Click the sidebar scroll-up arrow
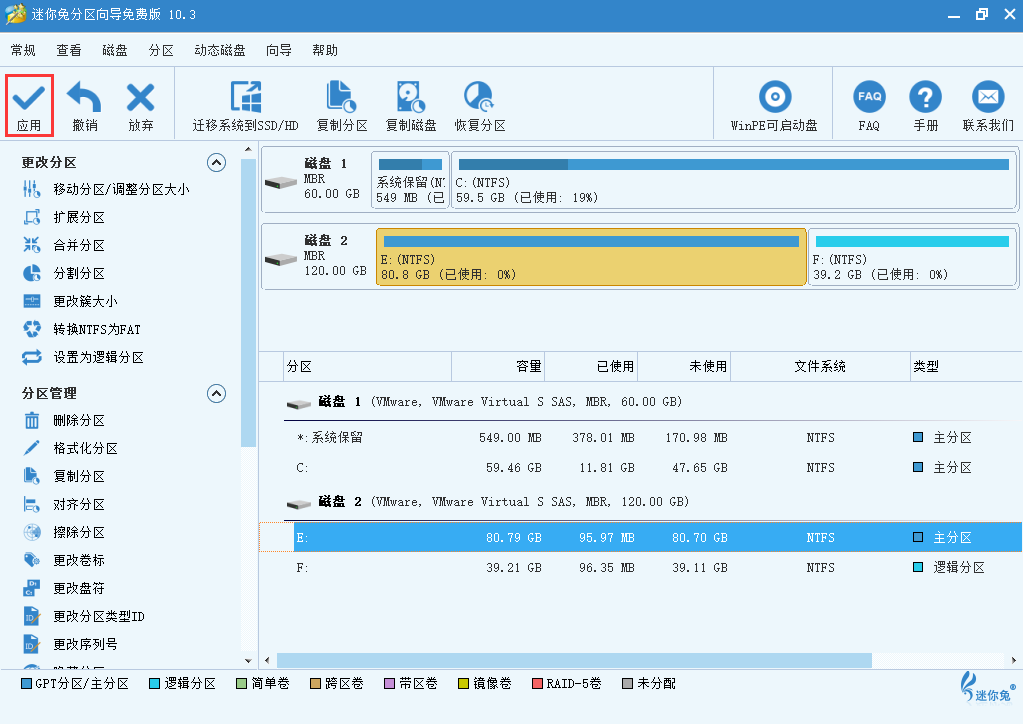Screen dimensions: 1023x724 (248, 150)
